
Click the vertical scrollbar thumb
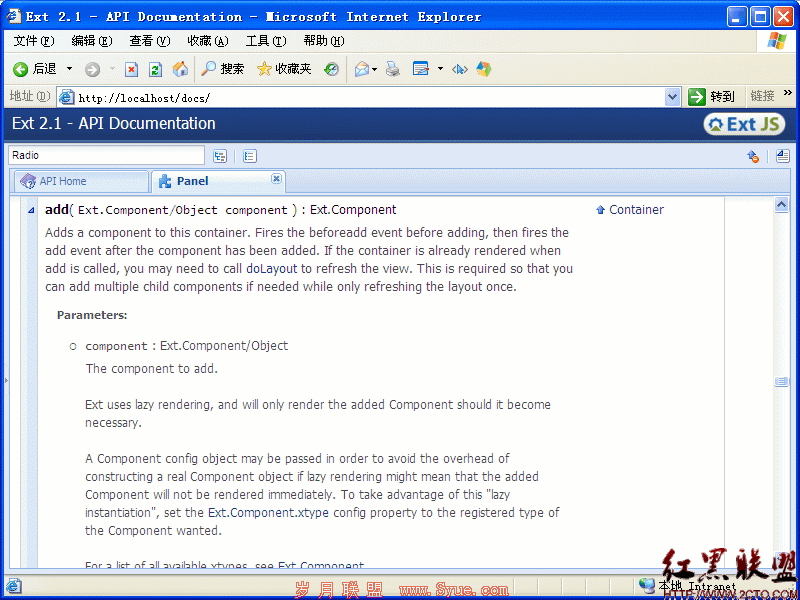(x=781, y=382)
